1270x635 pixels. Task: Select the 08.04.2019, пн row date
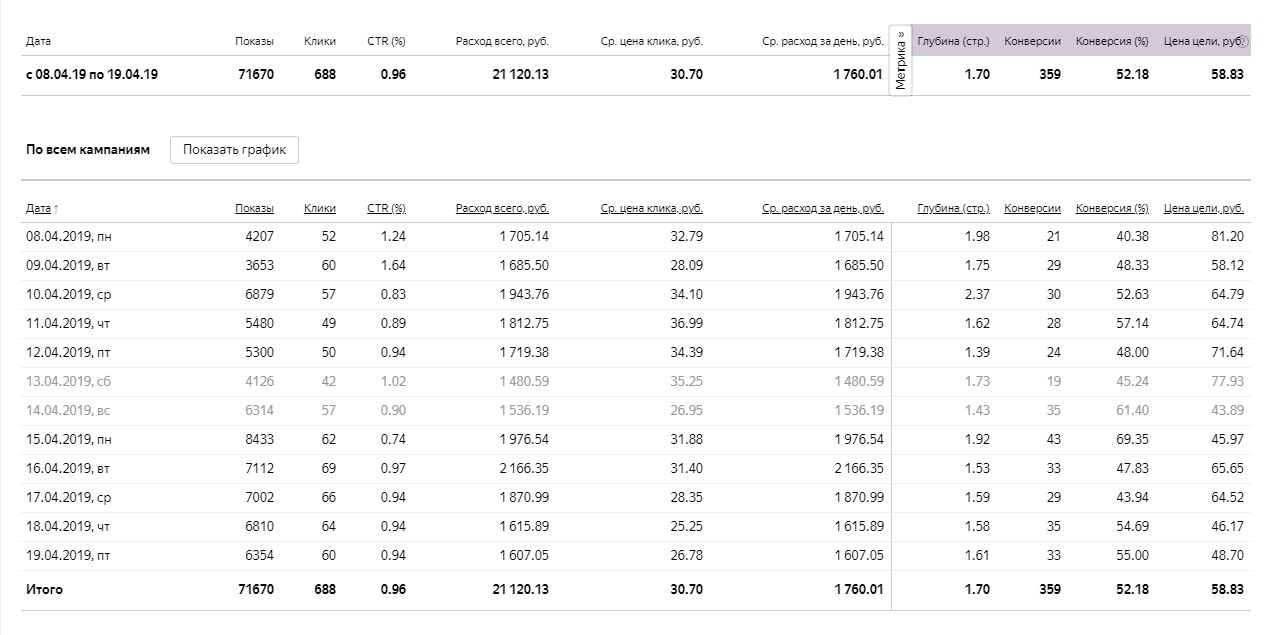68,236
